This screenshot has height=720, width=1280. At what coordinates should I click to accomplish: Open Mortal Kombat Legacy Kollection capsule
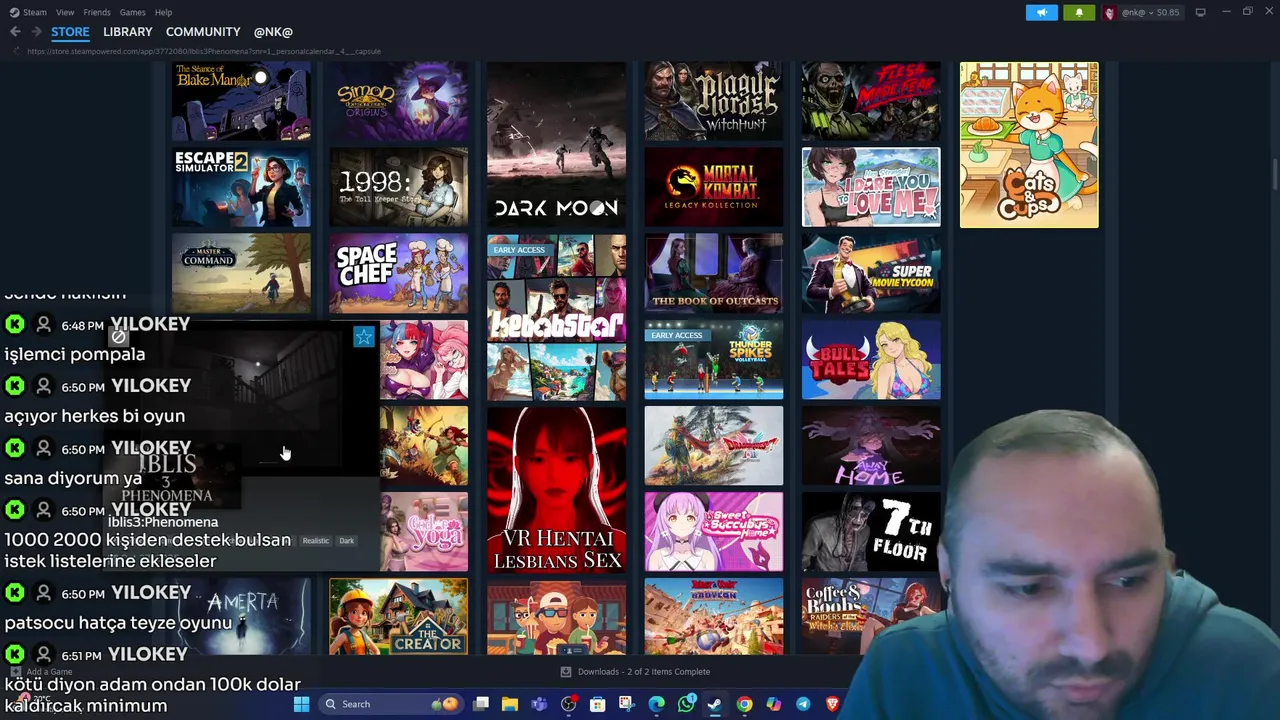pyautogui.click(x=713, y=187)
